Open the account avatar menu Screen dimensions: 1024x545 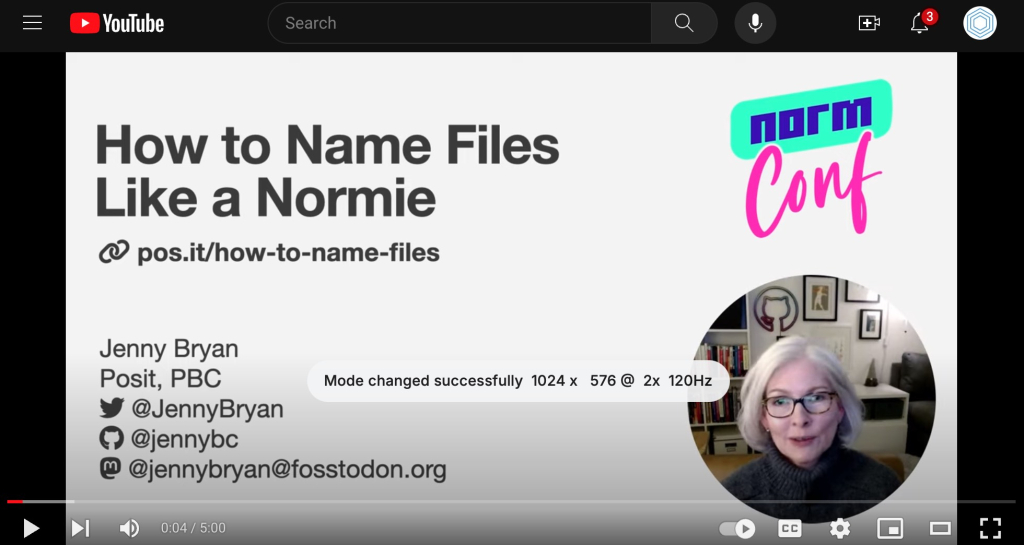coord(980,23)
